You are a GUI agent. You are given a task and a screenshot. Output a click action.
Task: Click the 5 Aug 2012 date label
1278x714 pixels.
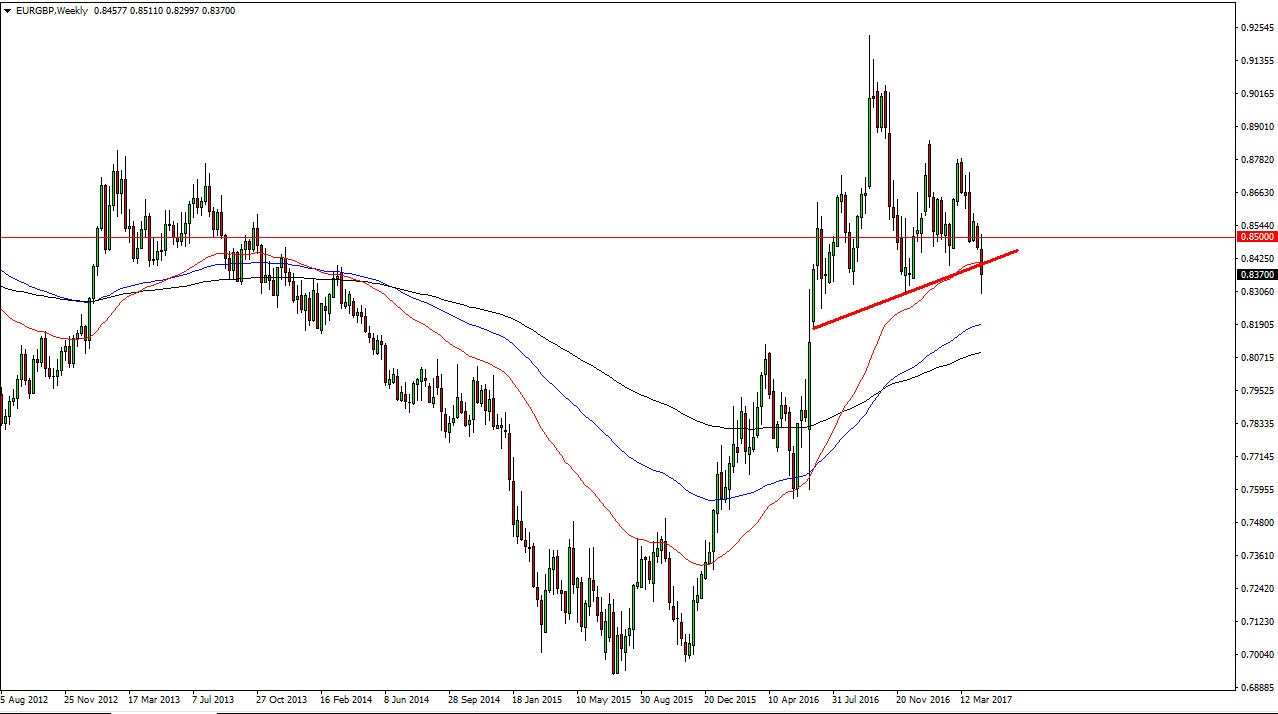24,700
